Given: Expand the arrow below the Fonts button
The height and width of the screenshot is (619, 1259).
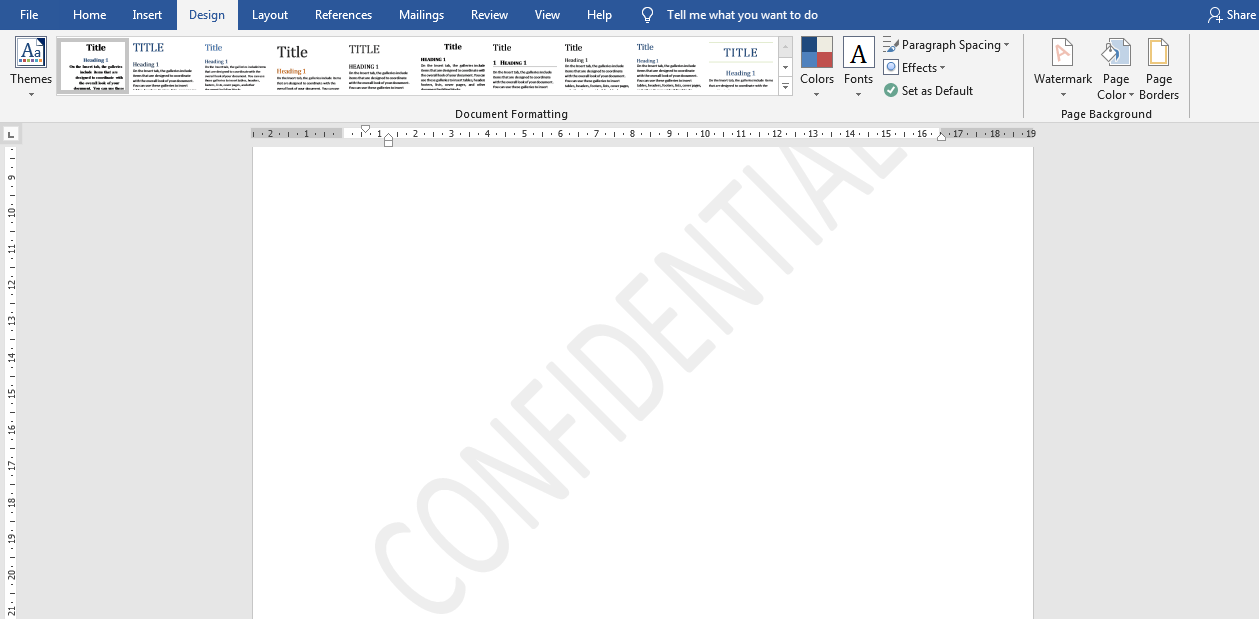Looking at the screenshot, I should tap(858, 95).
